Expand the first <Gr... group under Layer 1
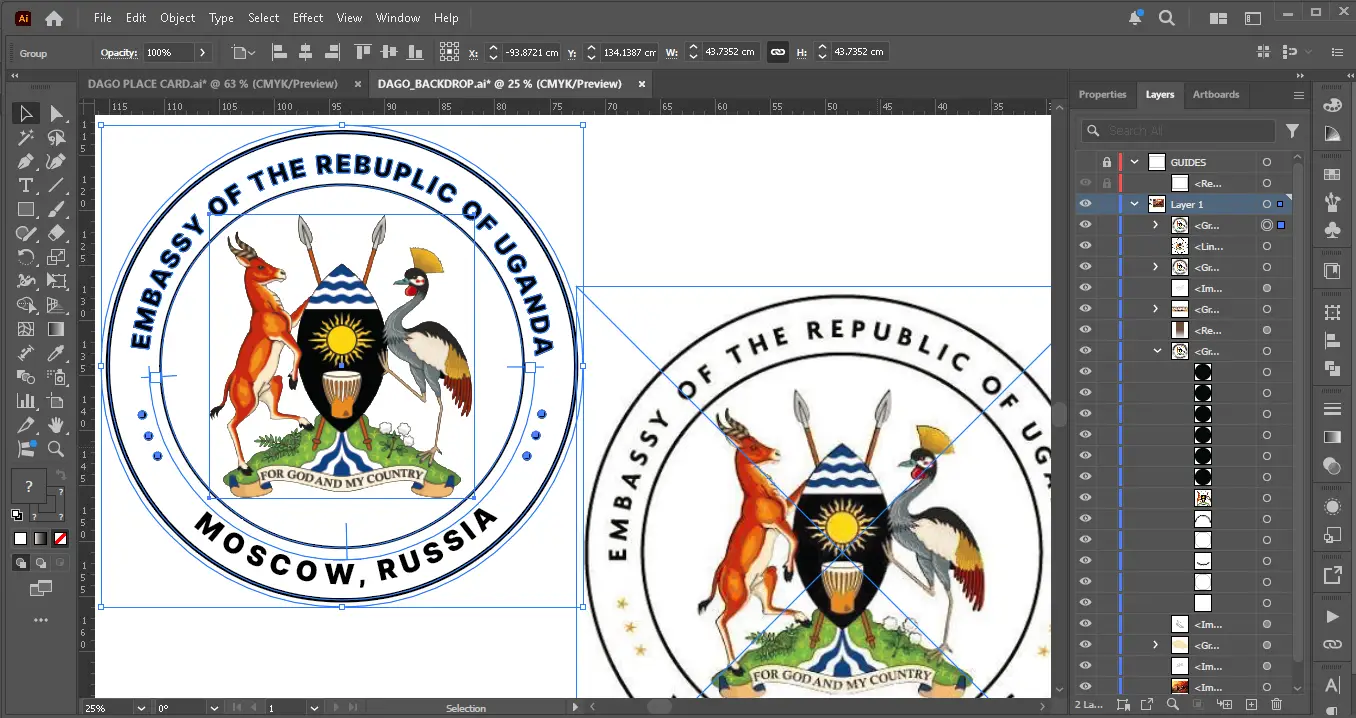The height and width of the screenshot is (718, 1356). [x=1156, y=225]
